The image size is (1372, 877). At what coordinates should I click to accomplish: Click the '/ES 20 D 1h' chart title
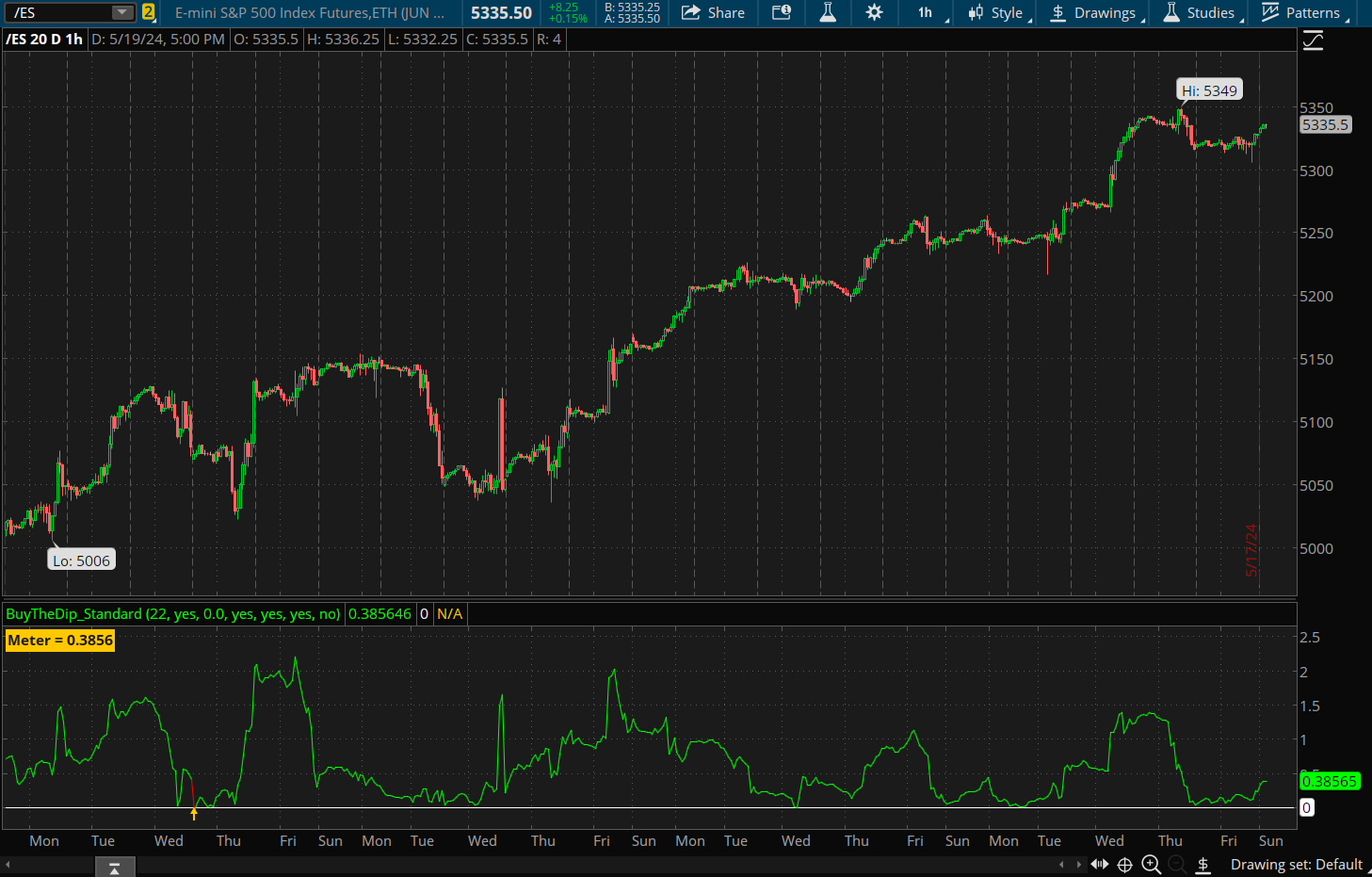44,39
